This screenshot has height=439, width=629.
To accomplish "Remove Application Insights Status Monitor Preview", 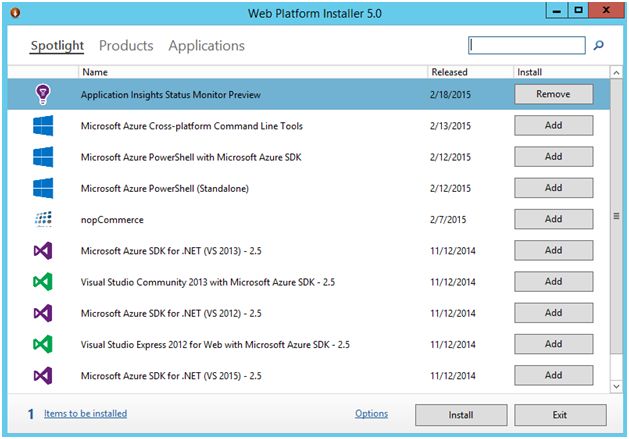I will coord(553,94).
